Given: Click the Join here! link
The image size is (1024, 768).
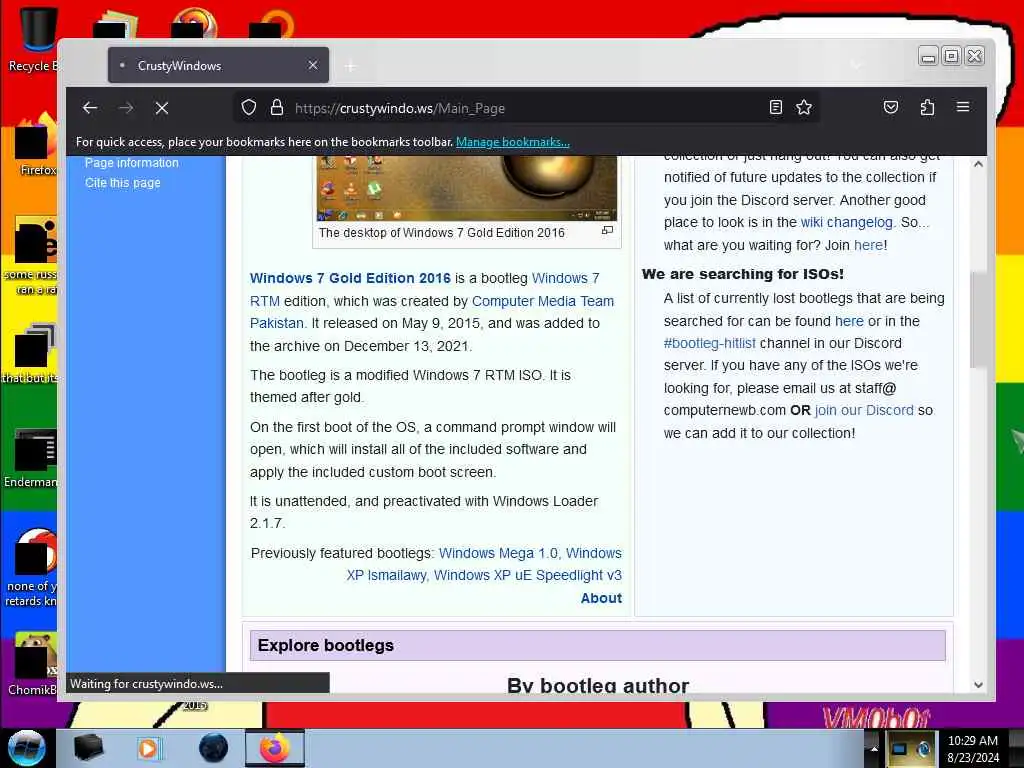Looking at the screenshot, I should click(x=869, y=245).
